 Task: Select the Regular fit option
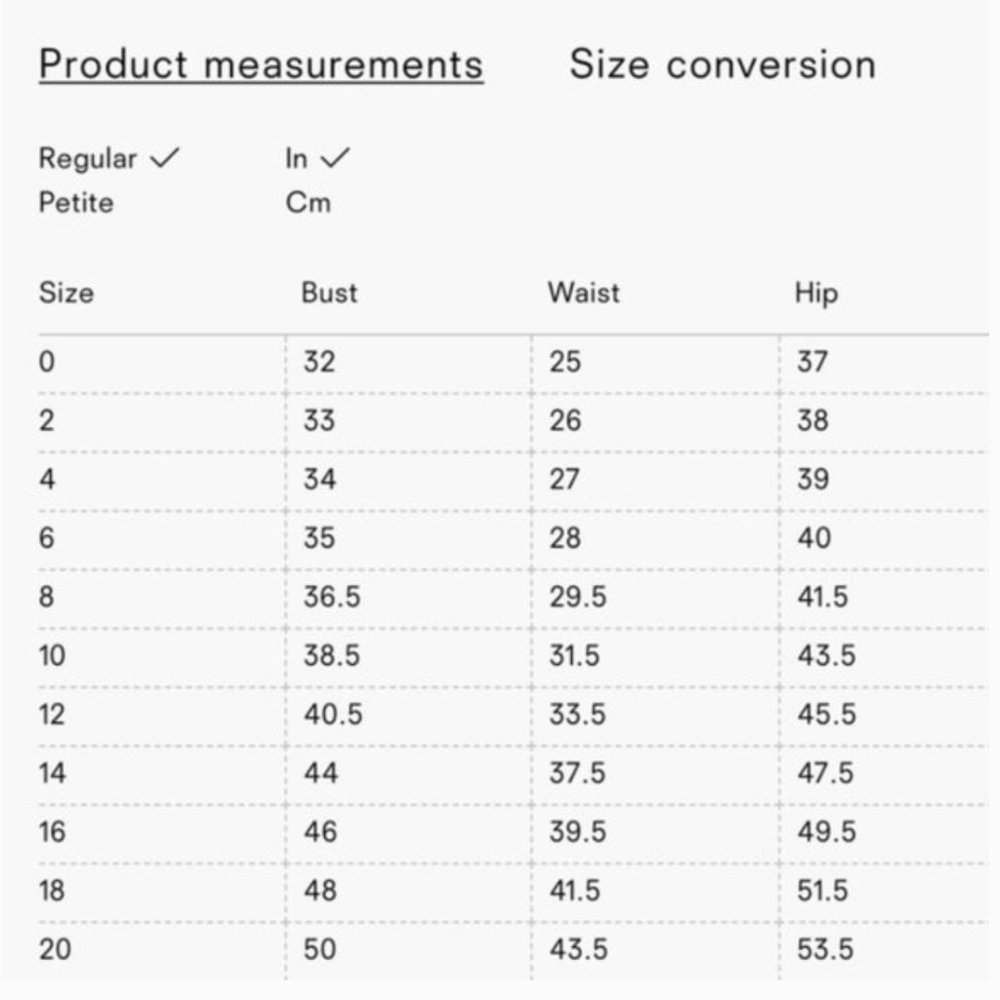(x=88, y=158)
